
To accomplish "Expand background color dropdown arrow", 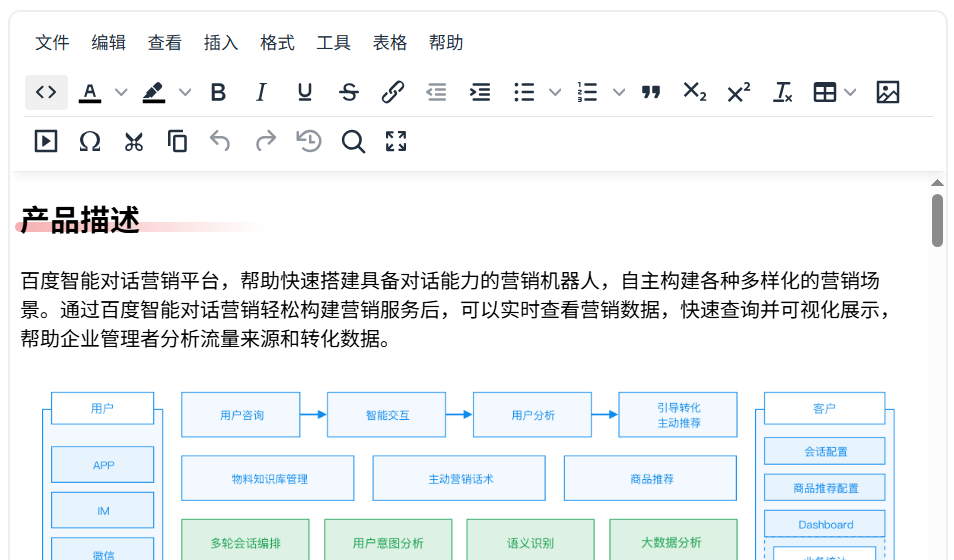I will coord(185,93).
